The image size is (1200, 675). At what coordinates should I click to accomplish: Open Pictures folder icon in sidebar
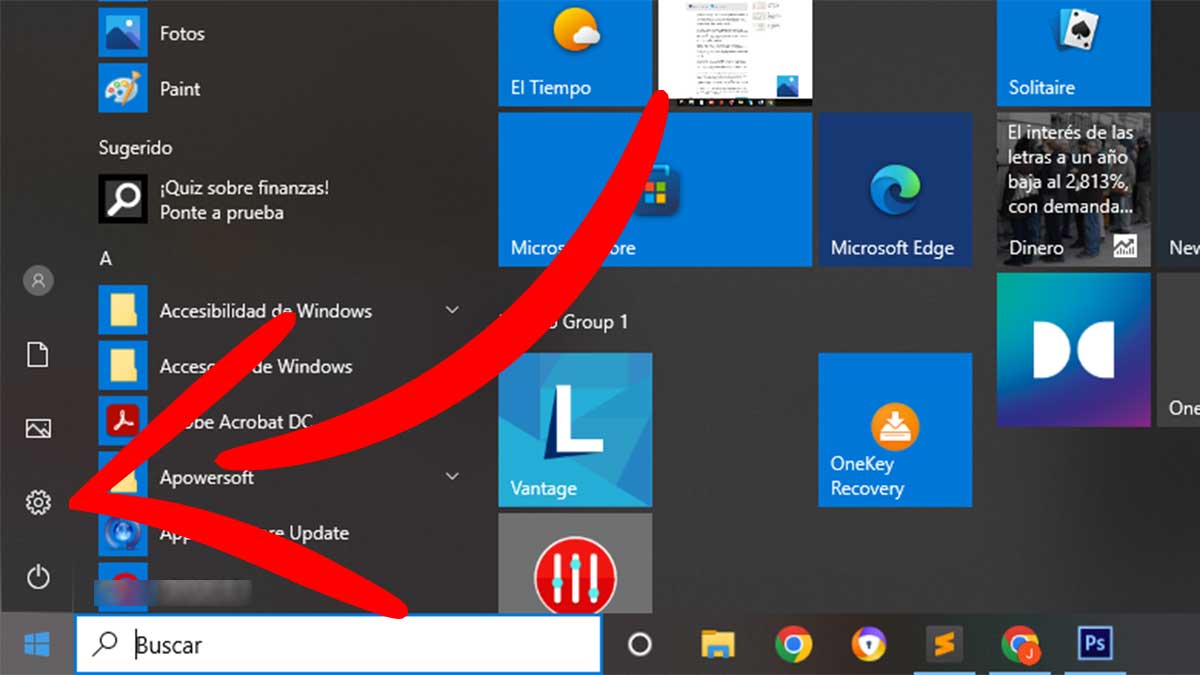38,429
